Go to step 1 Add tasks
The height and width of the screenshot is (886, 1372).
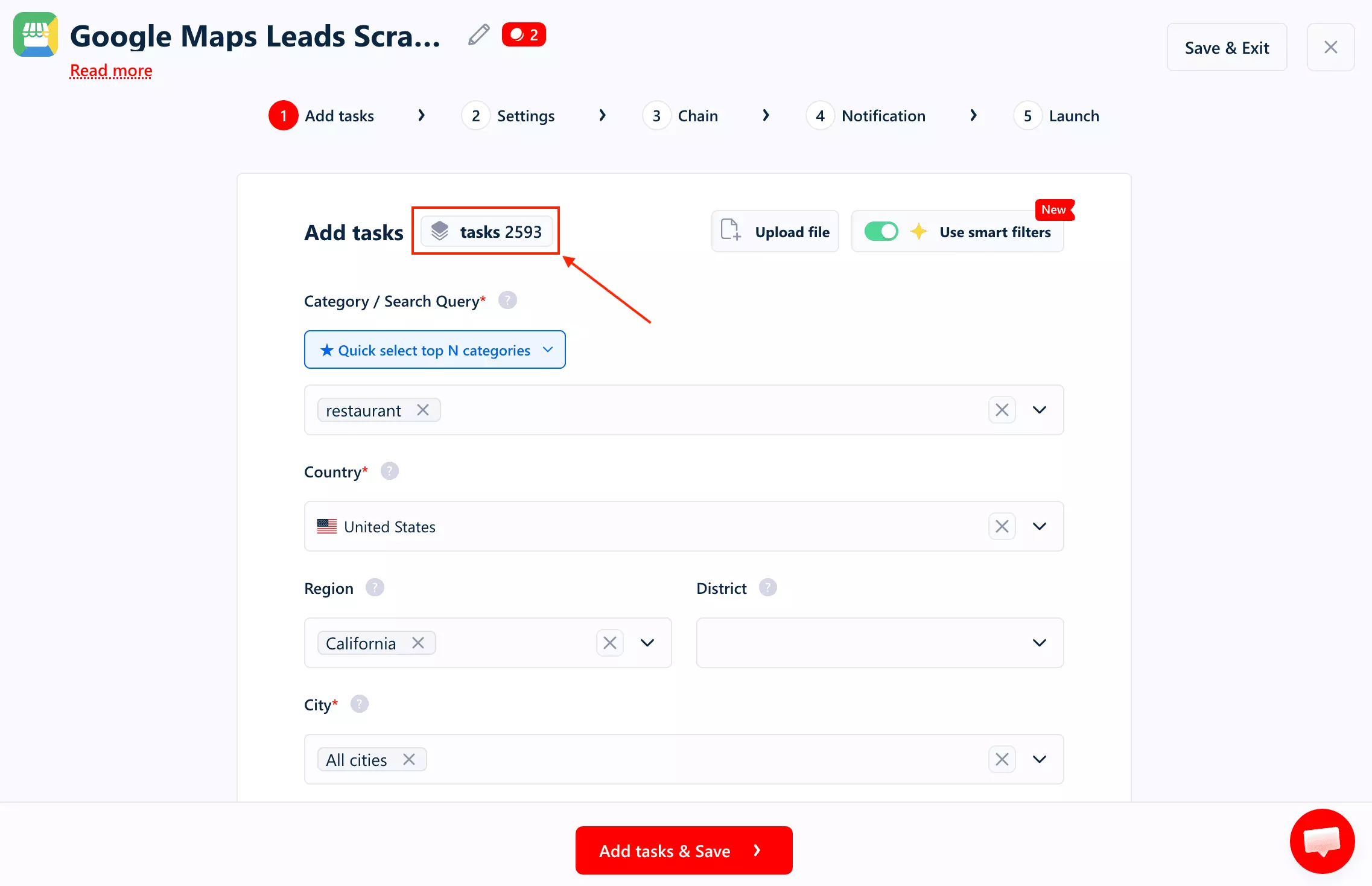(x=322, y=115)
